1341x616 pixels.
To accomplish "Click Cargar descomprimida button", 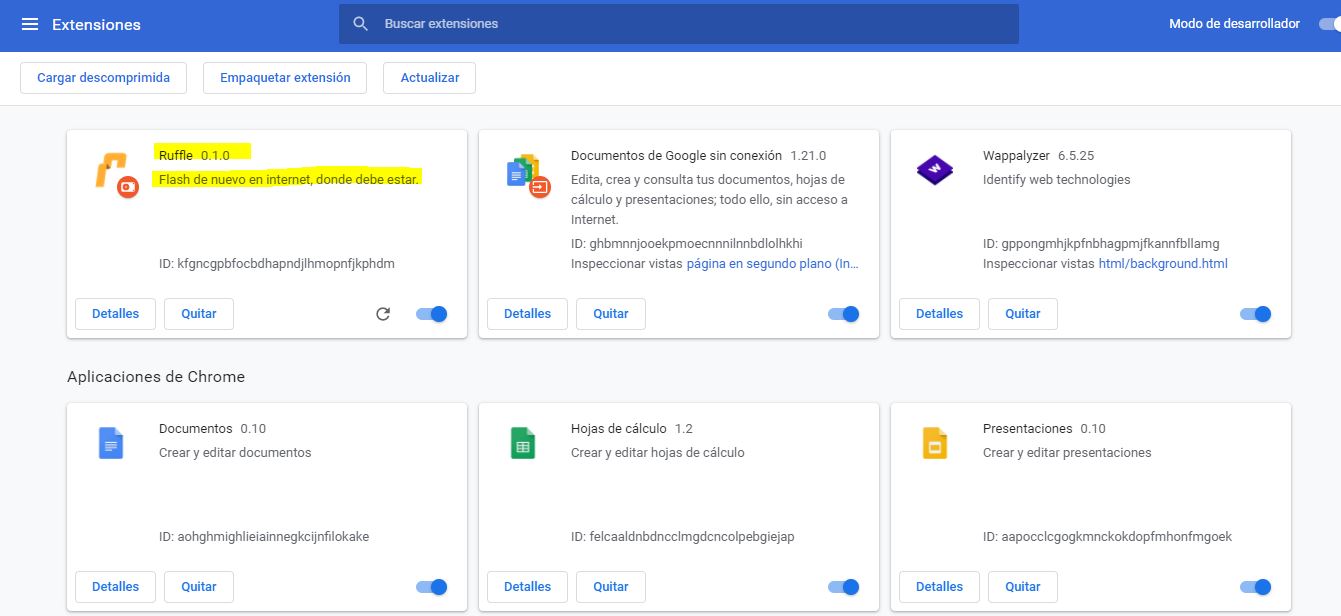I will click(x=104, y=78).
